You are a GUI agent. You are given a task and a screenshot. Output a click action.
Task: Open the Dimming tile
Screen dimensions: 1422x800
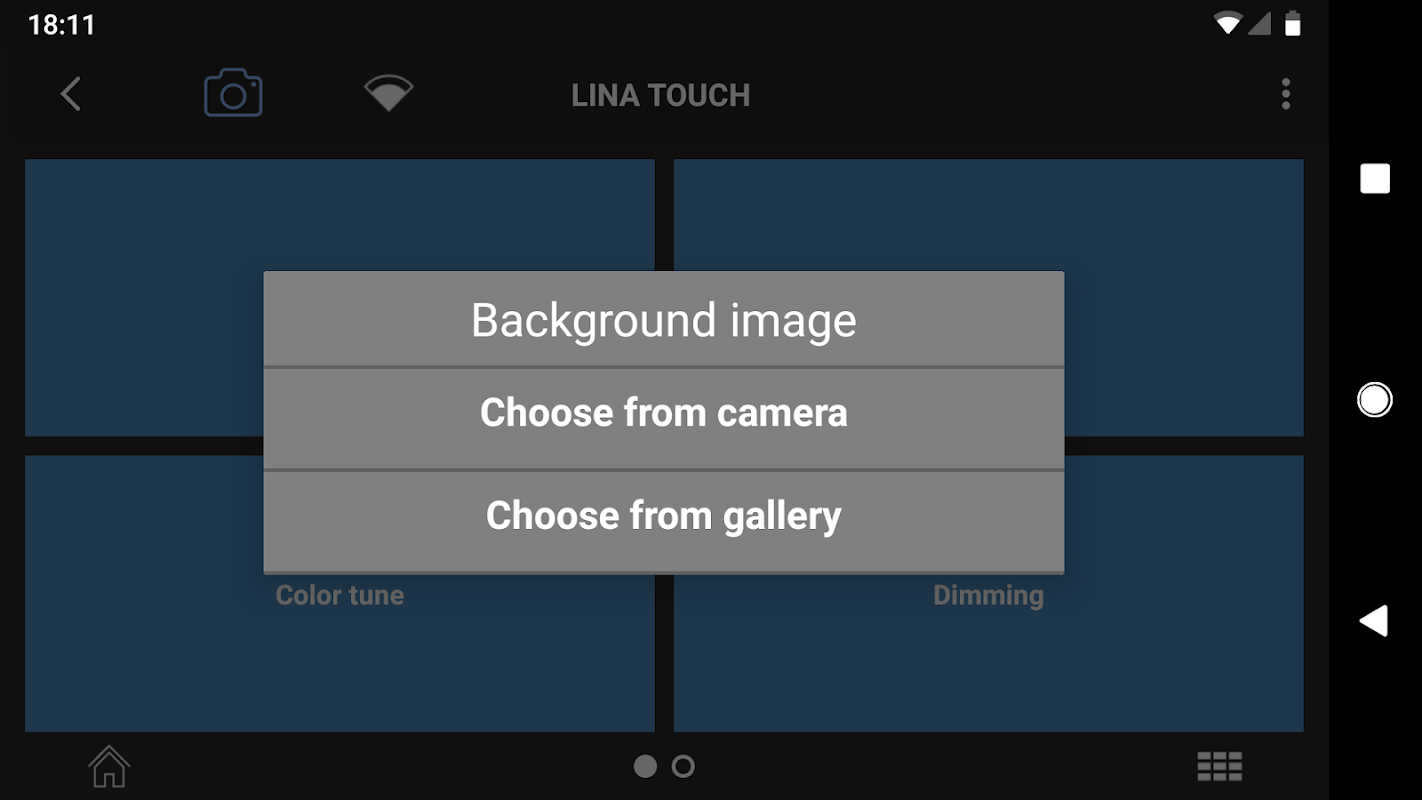[988, 594]
